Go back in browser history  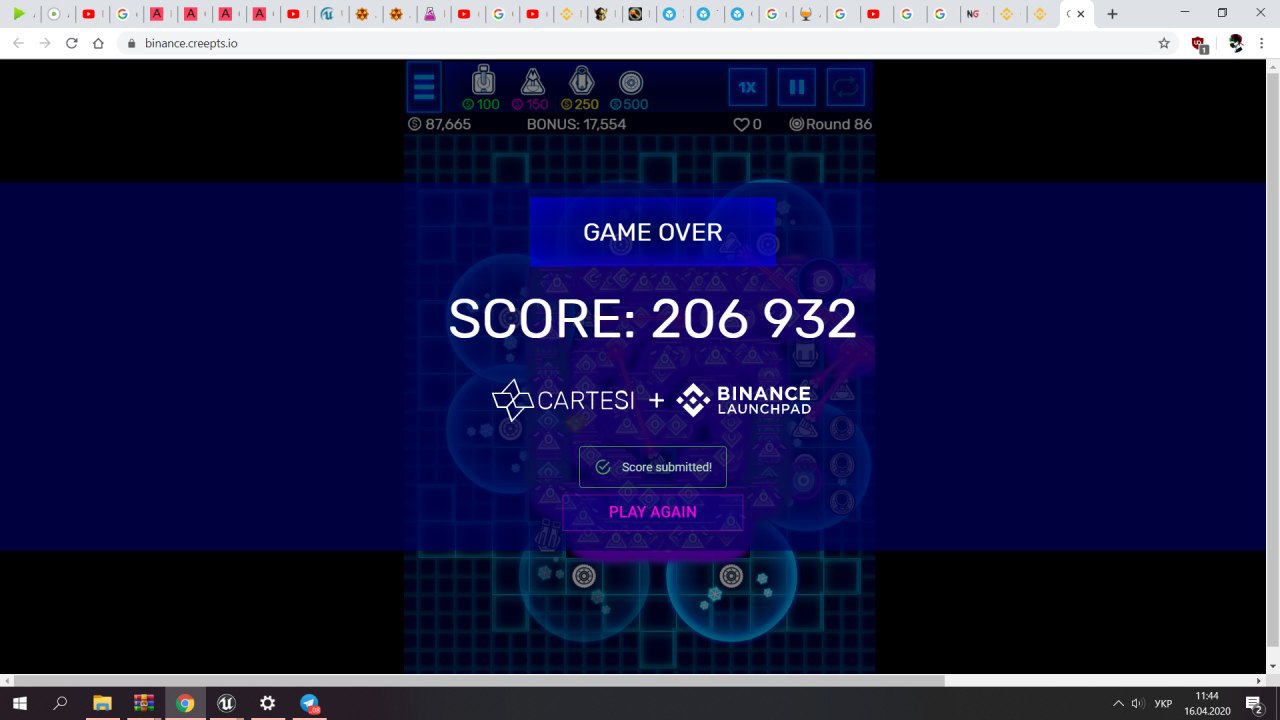[x=18, y=43]
